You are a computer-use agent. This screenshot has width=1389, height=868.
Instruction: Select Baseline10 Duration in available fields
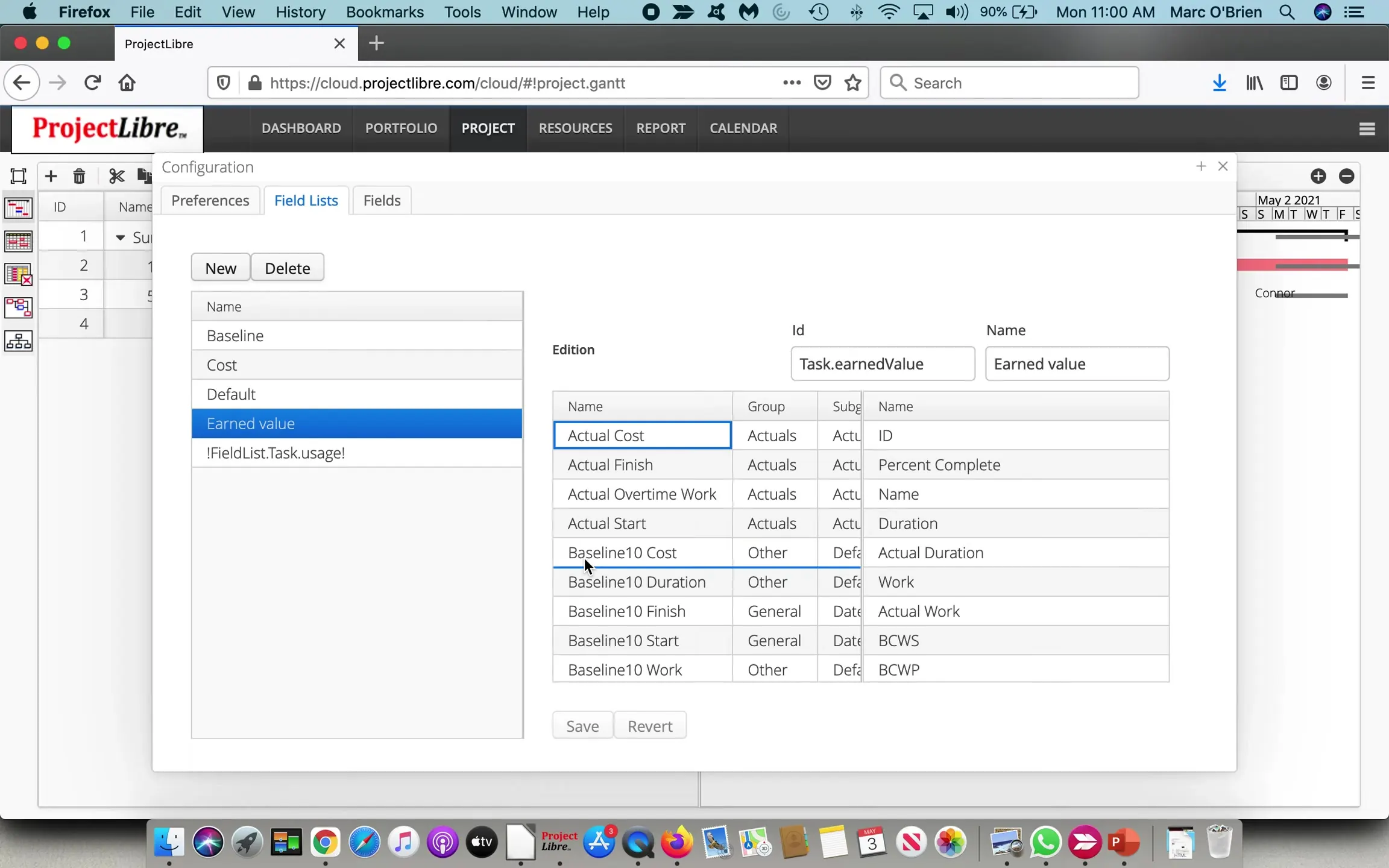pos(643,582)
